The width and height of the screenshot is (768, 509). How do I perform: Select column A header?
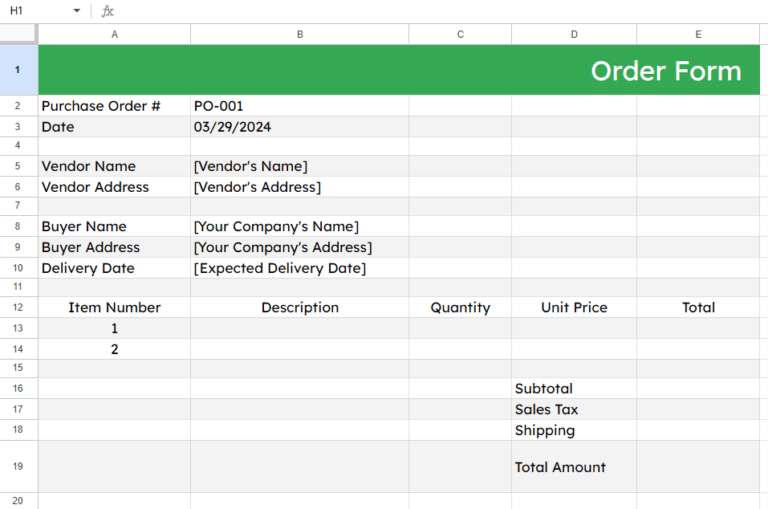click(x=114, y=34)
